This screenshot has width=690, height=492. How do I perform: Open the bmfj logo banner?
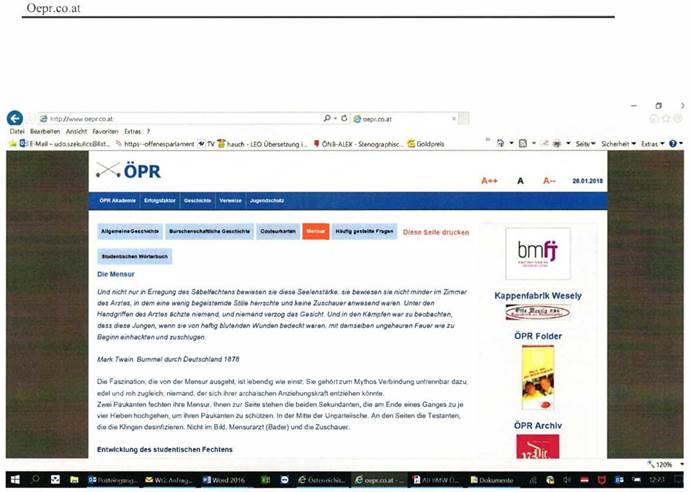point(537,254)
